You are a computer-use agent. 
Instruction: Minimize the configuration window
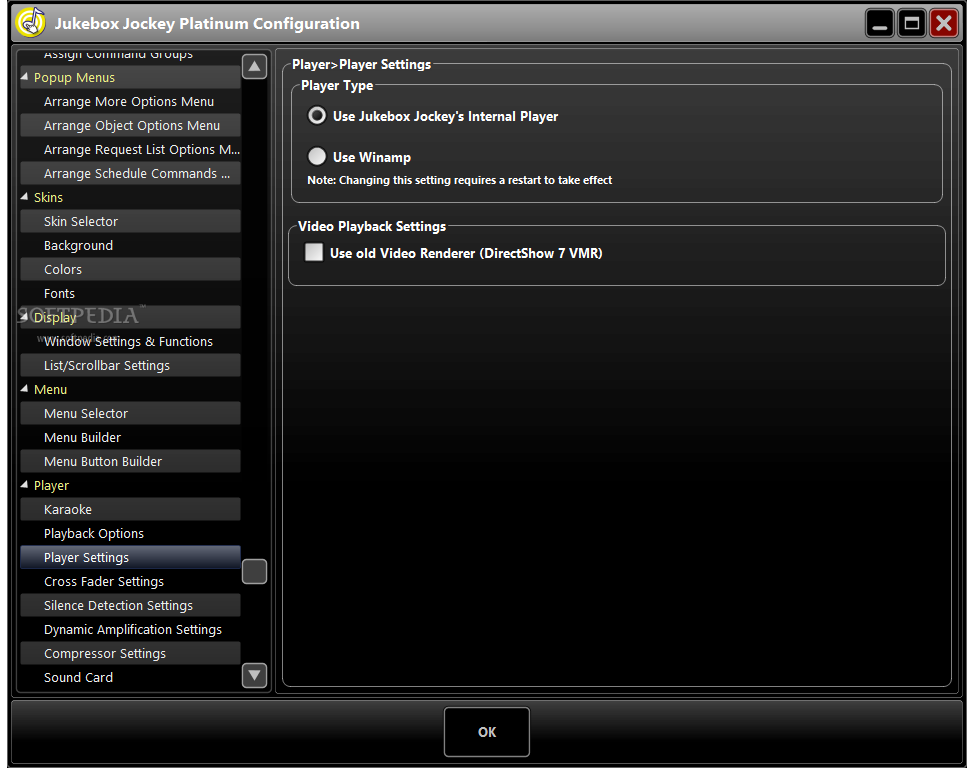click(880, 23)
